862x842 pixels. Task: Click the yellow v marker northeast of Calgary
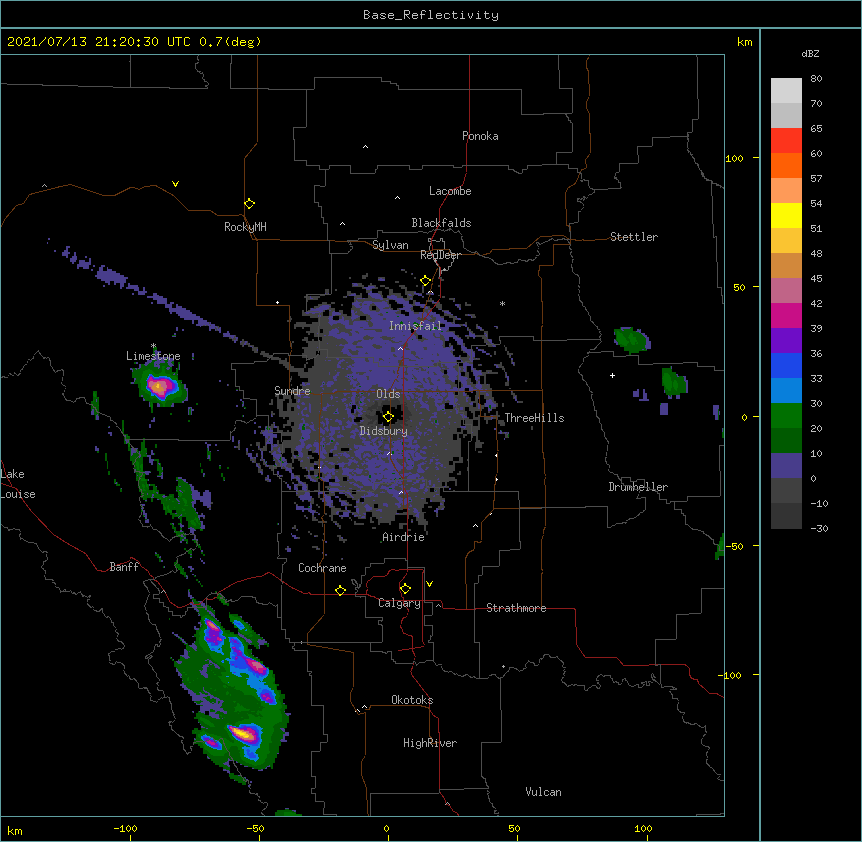(429, 584)
